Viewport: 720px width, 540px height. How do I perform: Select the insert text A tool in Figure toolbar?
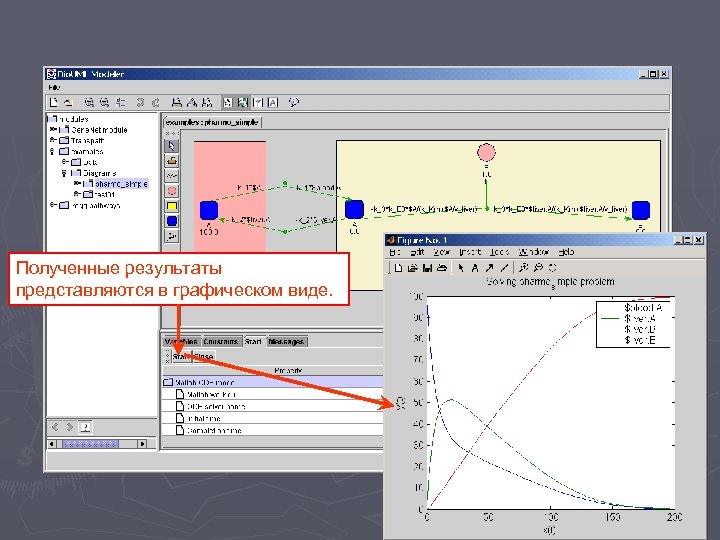pyautogui.click(x=475, y=268)
